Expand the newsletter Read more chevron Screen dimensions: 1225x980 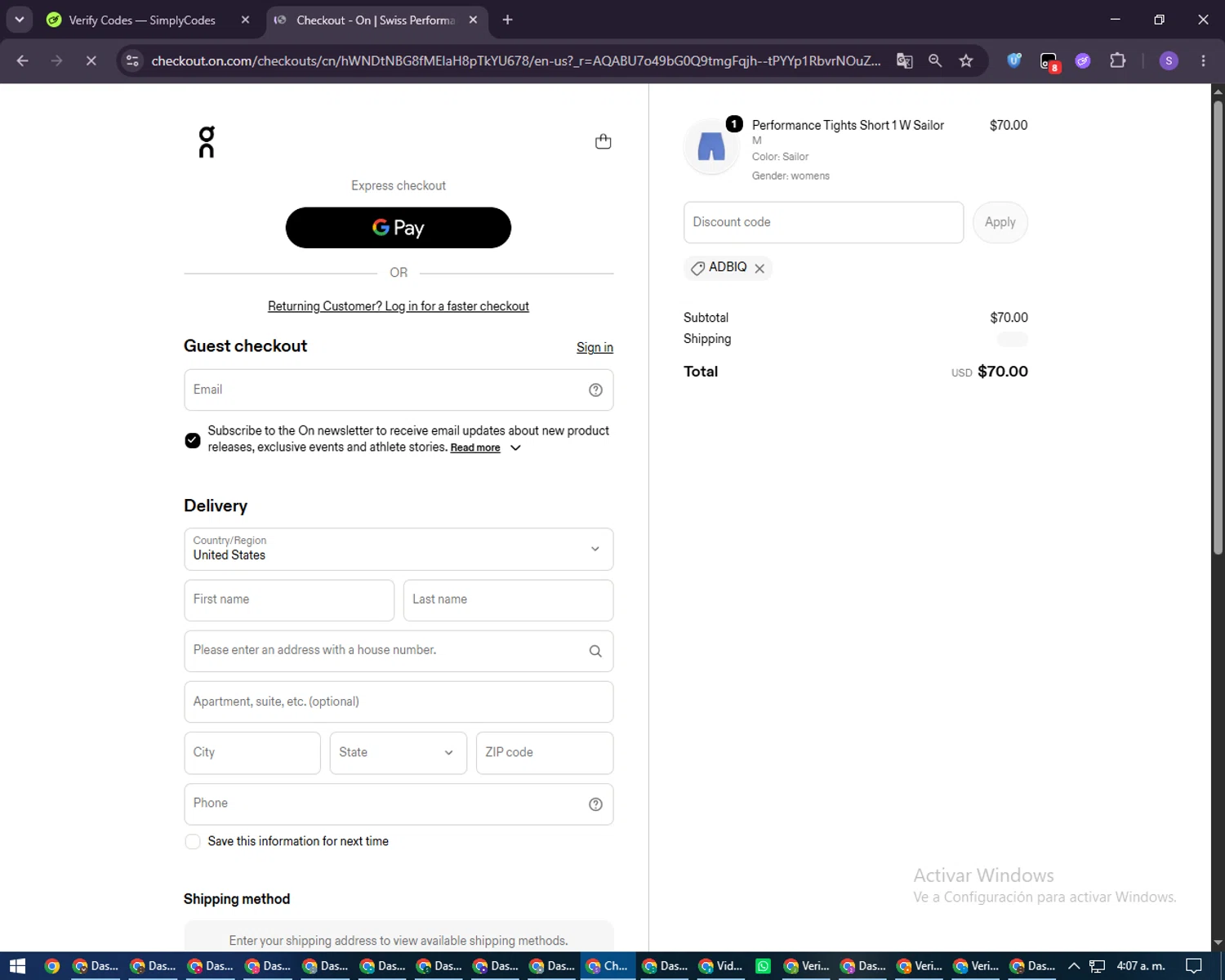coord(515,448)
